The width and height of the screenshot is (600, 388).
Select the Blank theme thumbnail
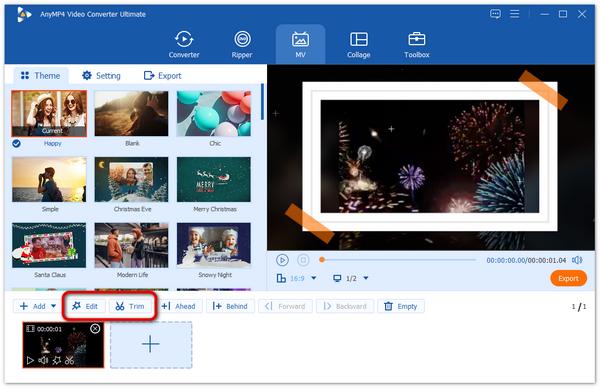coord(131,114)
